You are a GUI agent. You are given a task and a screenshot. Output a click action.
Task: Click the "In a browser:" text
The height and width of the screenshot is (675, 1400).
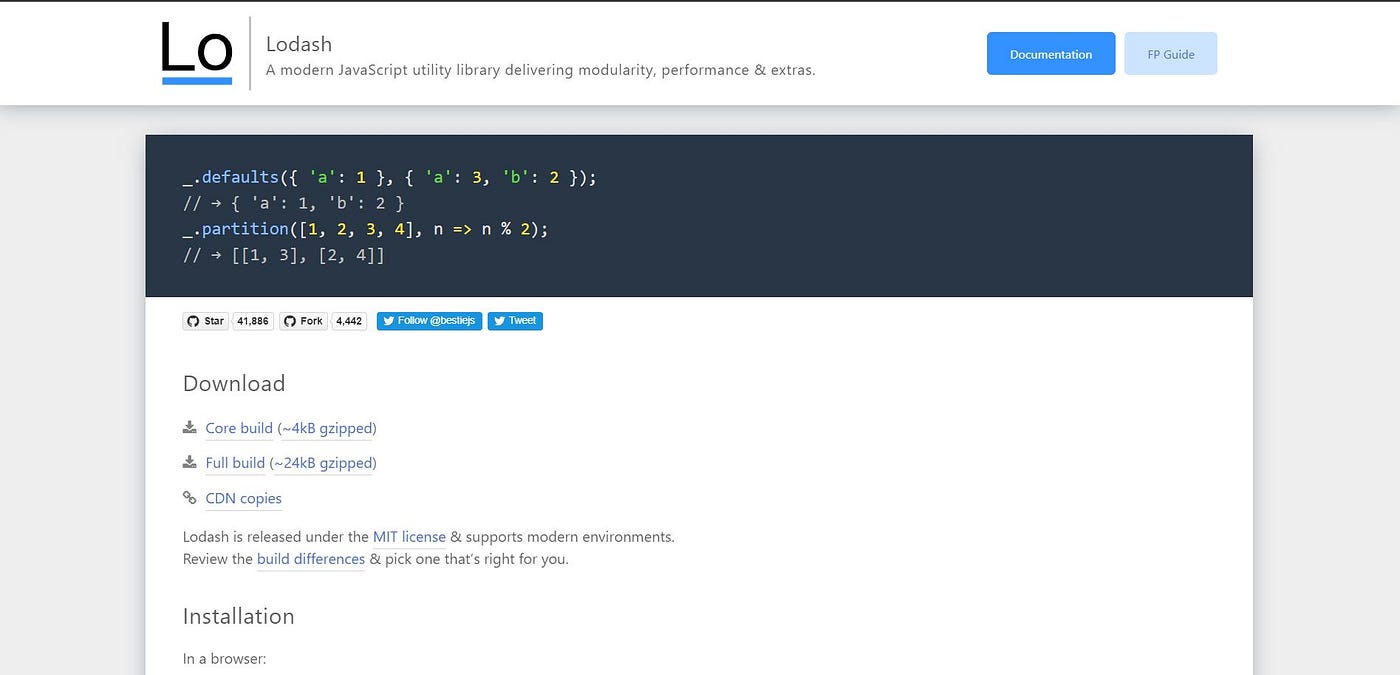(x=225, y=659)
